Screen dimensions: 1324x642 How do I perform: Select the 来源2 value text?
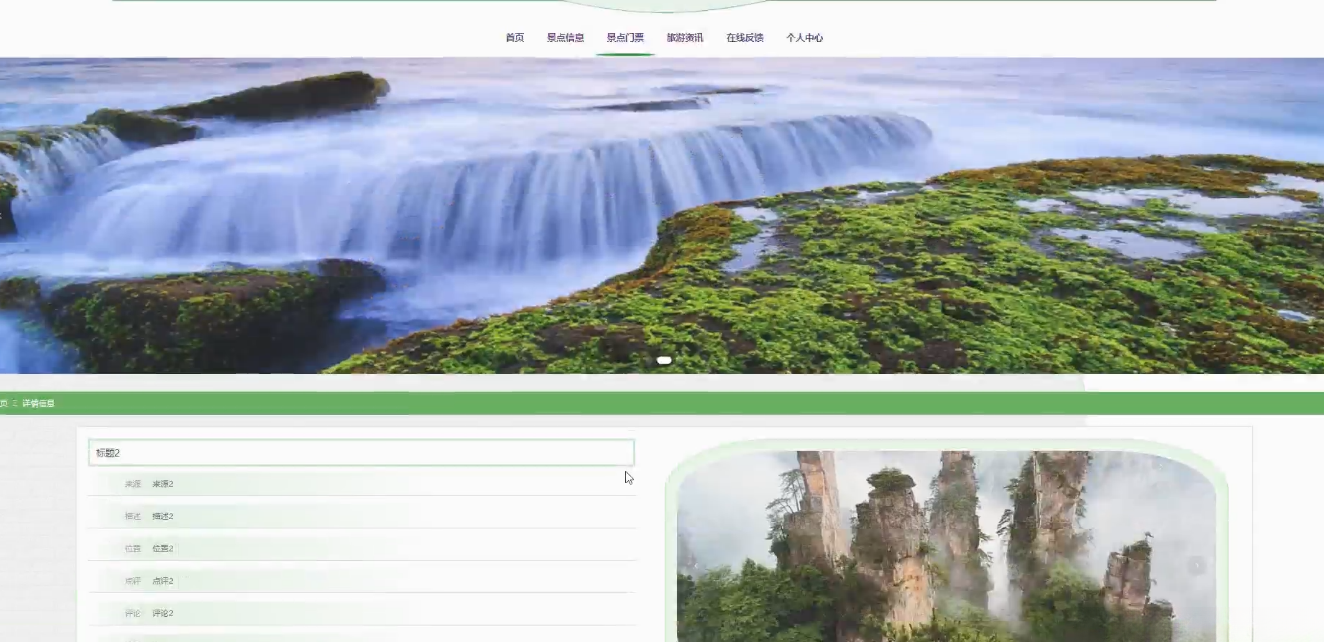pyautogui.click(x=163, y=484)
